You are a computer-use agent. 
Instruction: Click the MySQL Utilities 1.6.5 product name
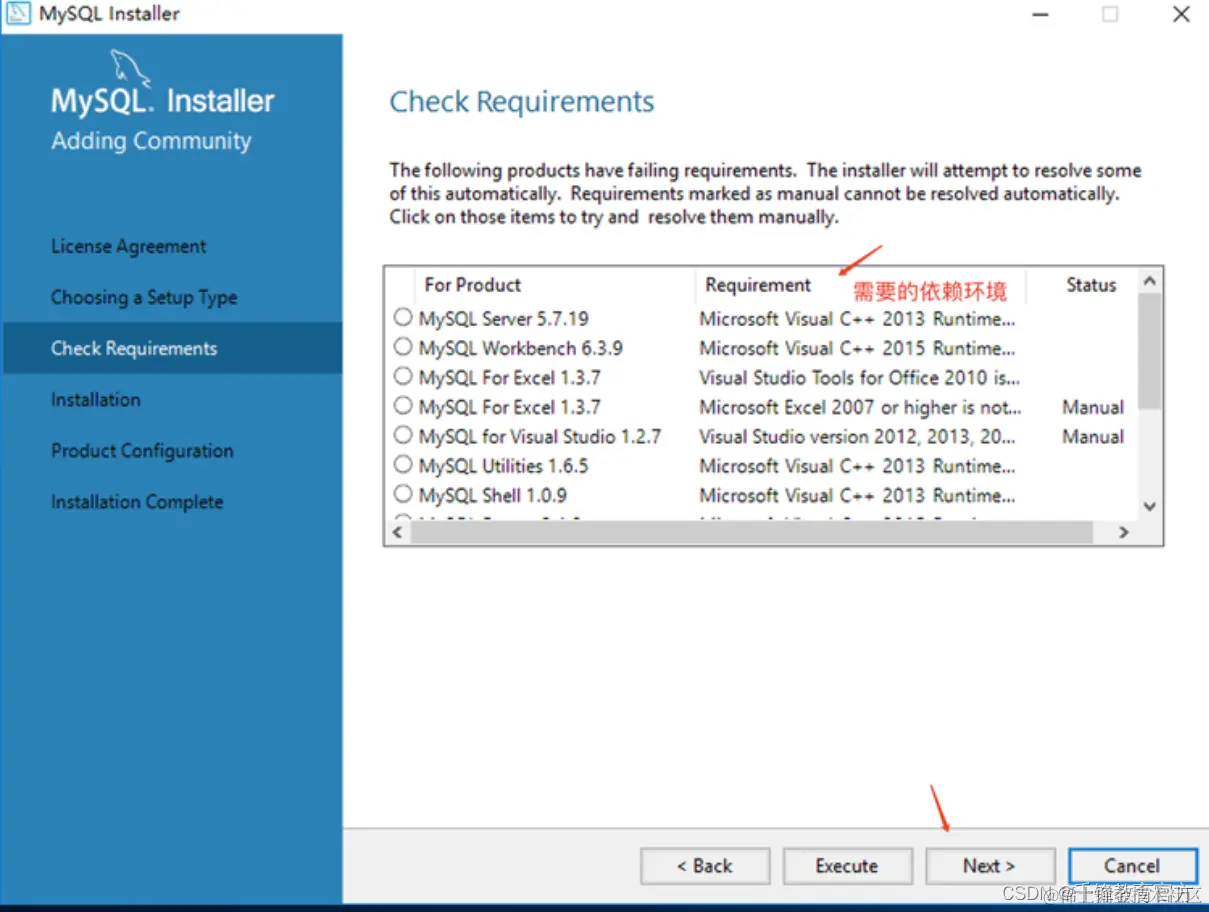click(504, 465)
